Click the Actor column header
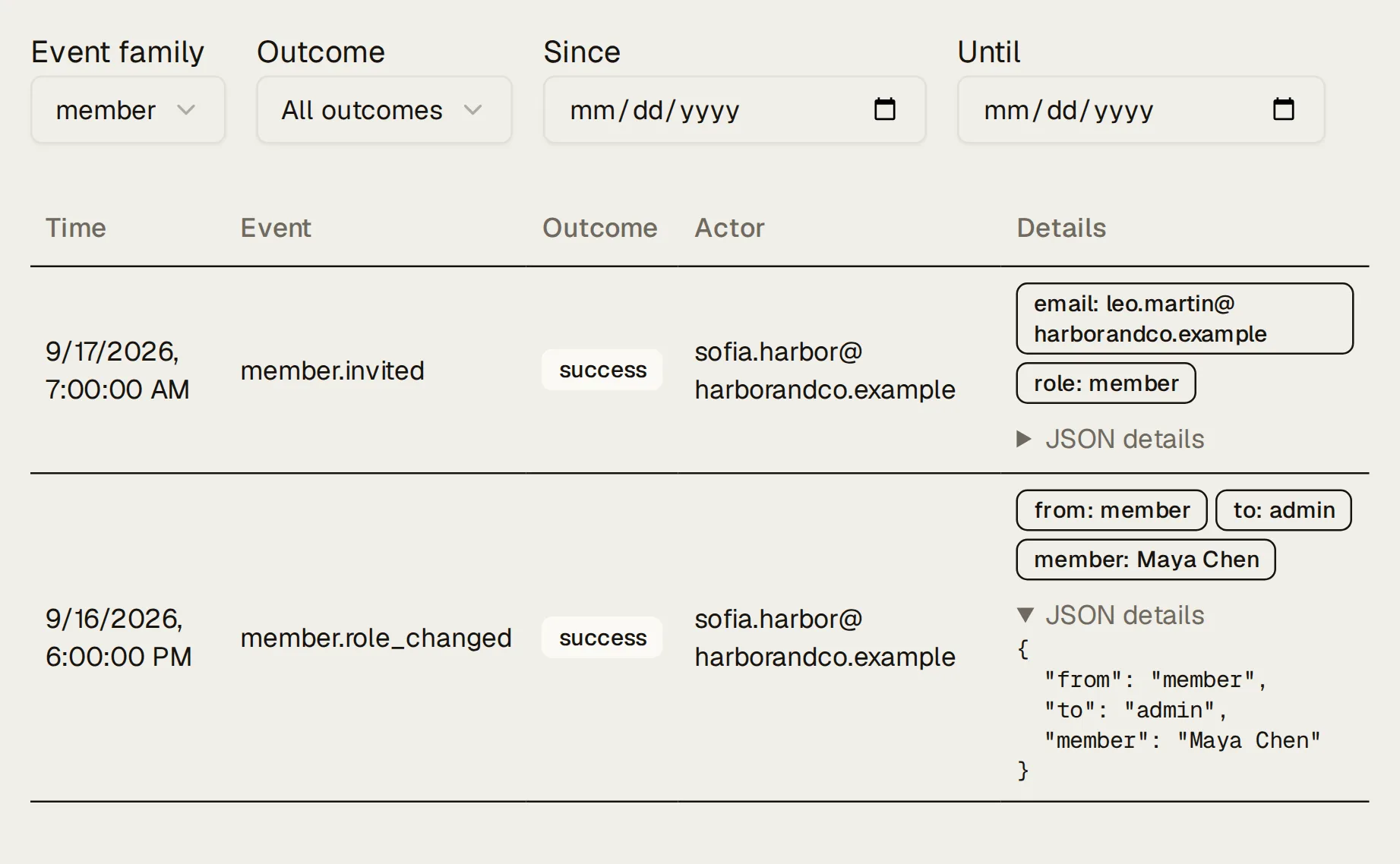The height and width of the screenshot is (864, 1400). click(729, 228)
